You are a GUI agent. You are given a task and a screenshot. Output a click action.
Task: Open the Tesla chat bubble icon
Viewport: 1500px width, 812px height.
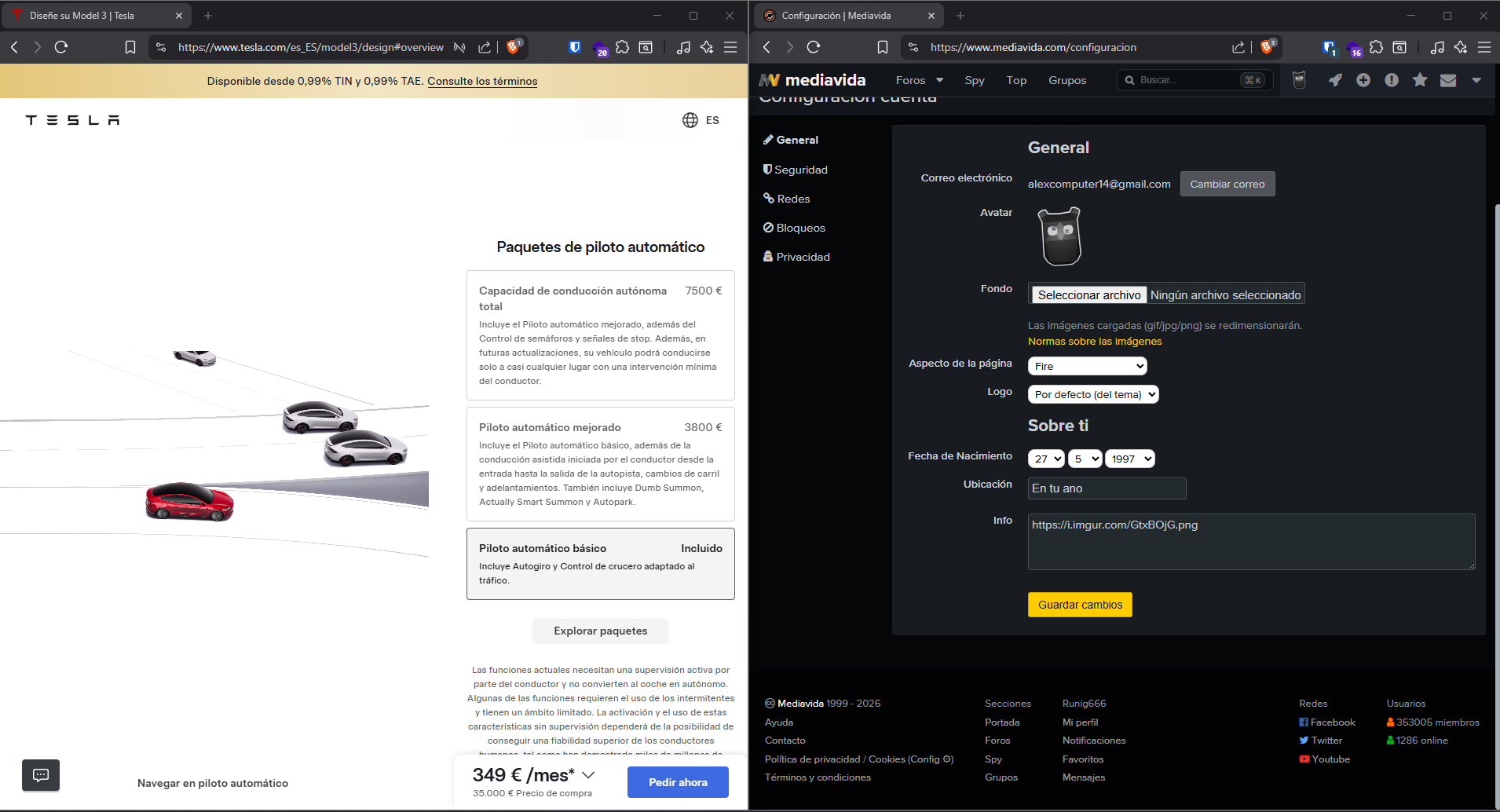[41, 775]
